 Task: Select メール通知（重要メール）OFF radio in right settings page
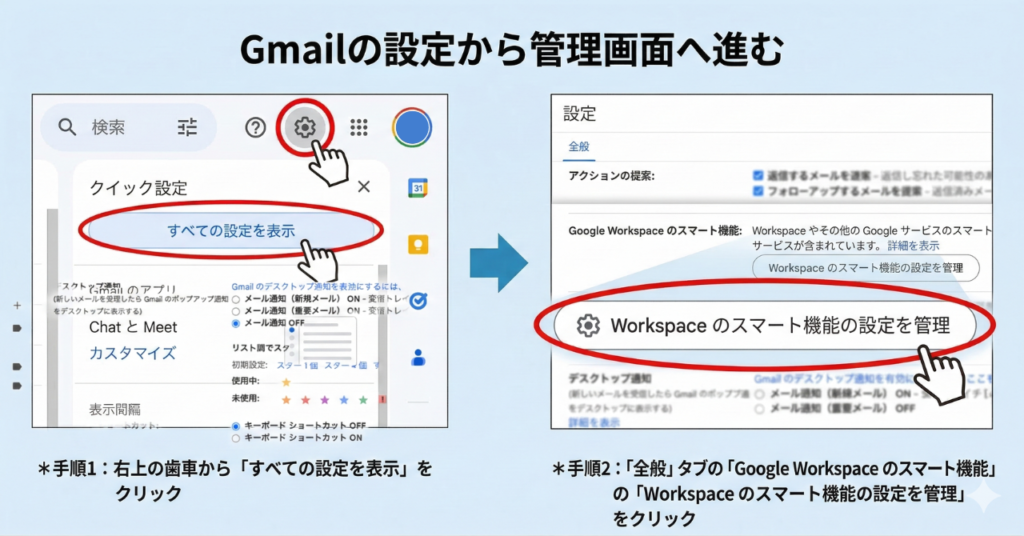click(x=760, y=409)
